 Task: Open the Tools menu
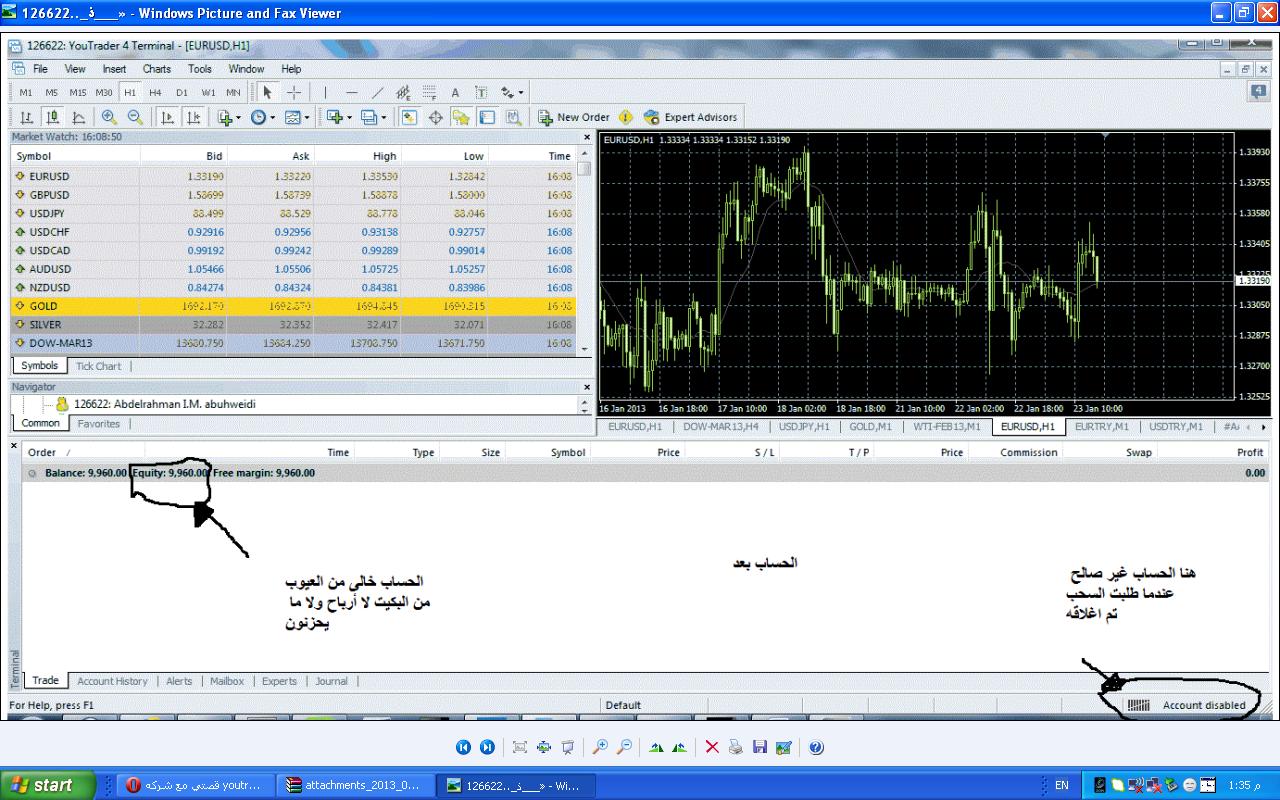(200, 69)
